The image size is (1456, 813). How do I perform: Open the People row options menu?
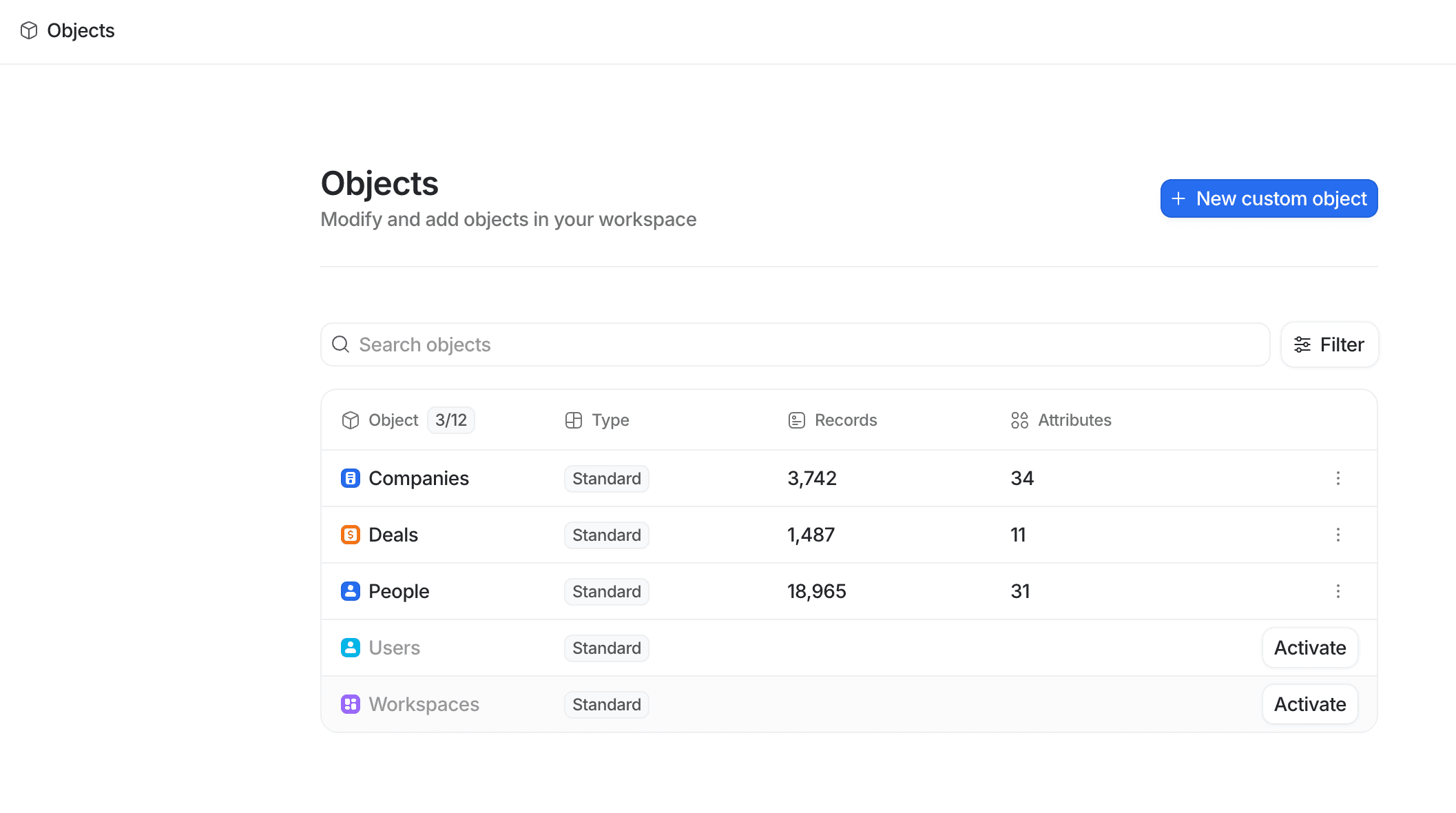point(1338,591)
